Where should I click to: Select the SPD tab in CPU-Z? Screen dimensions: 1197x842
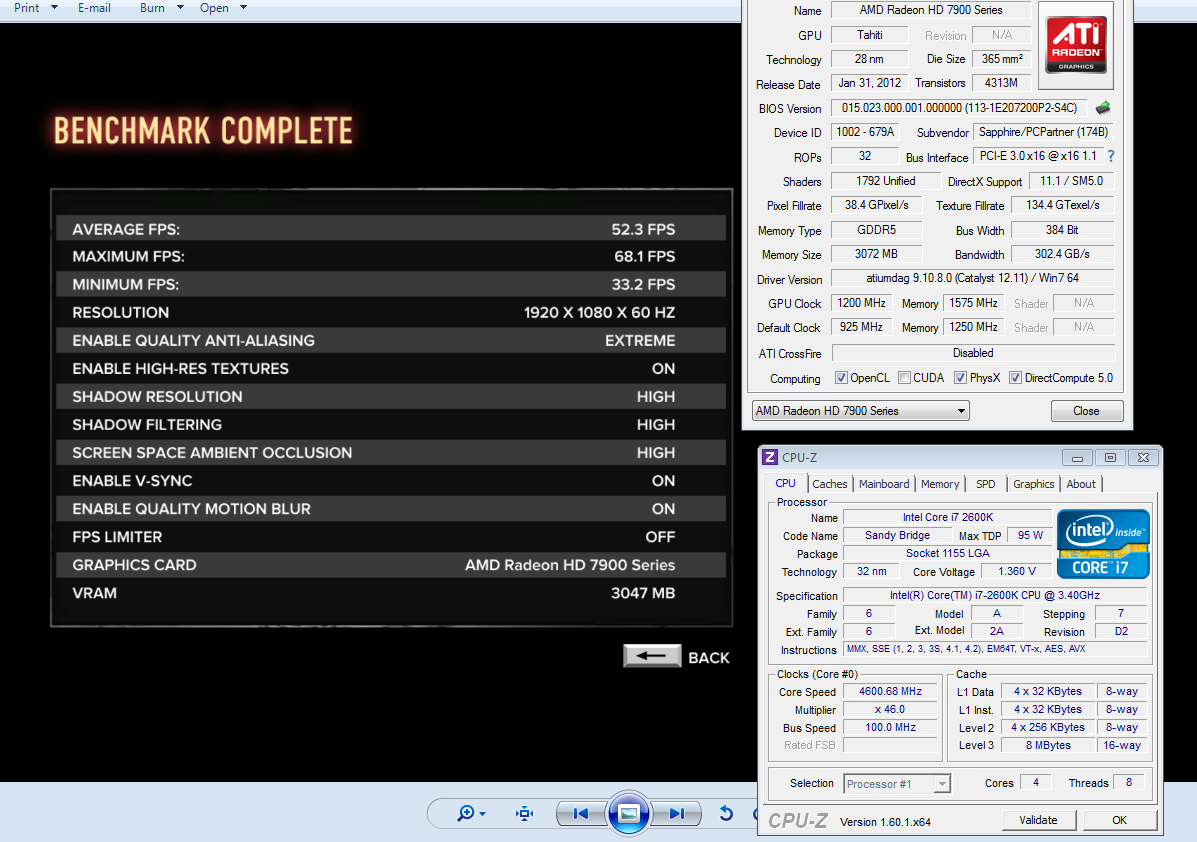pyautogui.click(x=986, y=484)
